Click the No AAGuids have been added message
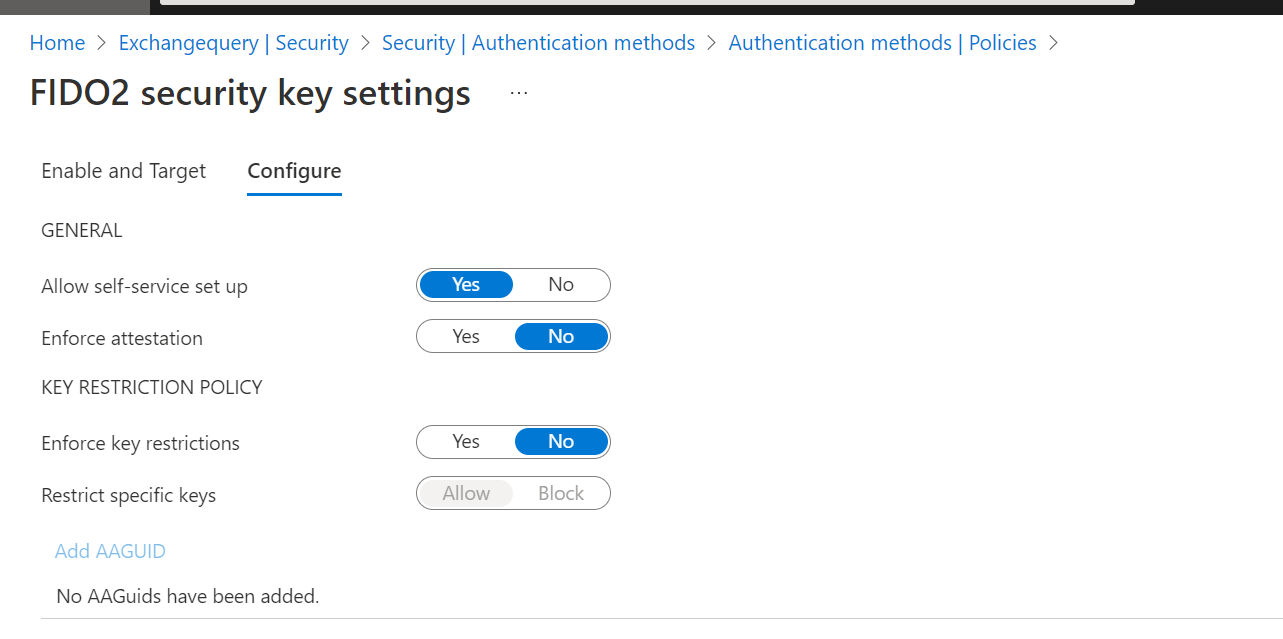The height and width of the screenshot is (639, 1283). pyautogui.click(x=187, y=597)
